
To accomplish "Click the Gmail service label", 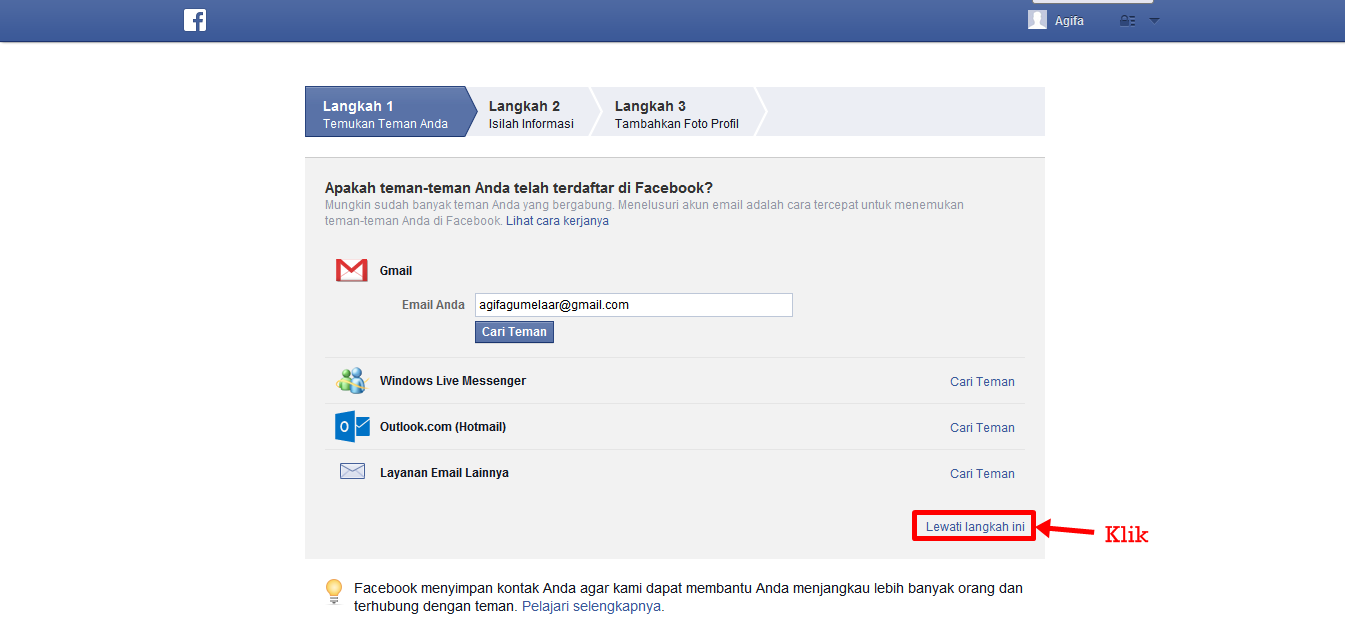I will [396, 271].
